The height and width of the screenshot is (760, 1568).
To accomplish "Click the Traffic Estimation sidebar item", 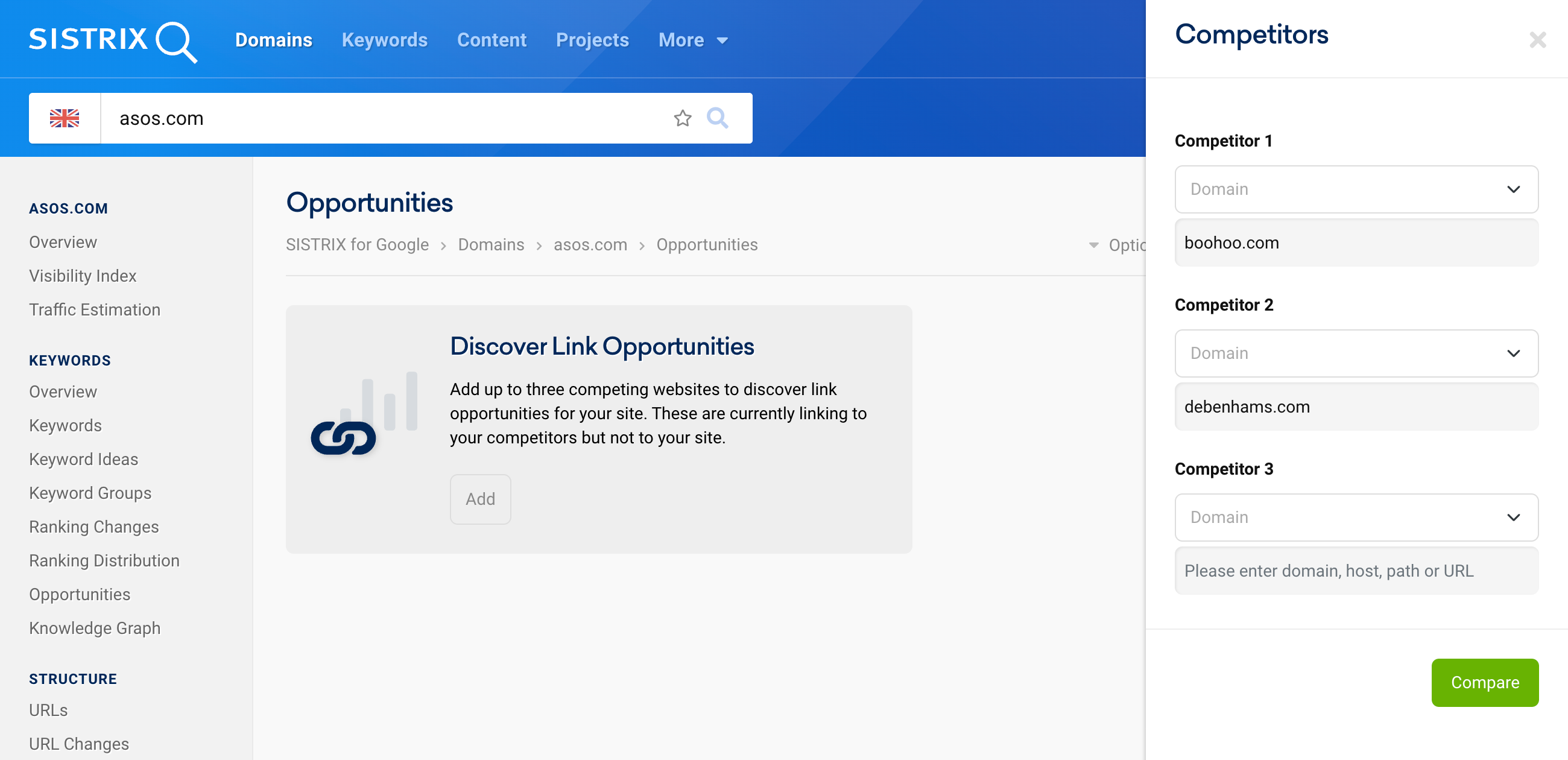I will point(95,309).
